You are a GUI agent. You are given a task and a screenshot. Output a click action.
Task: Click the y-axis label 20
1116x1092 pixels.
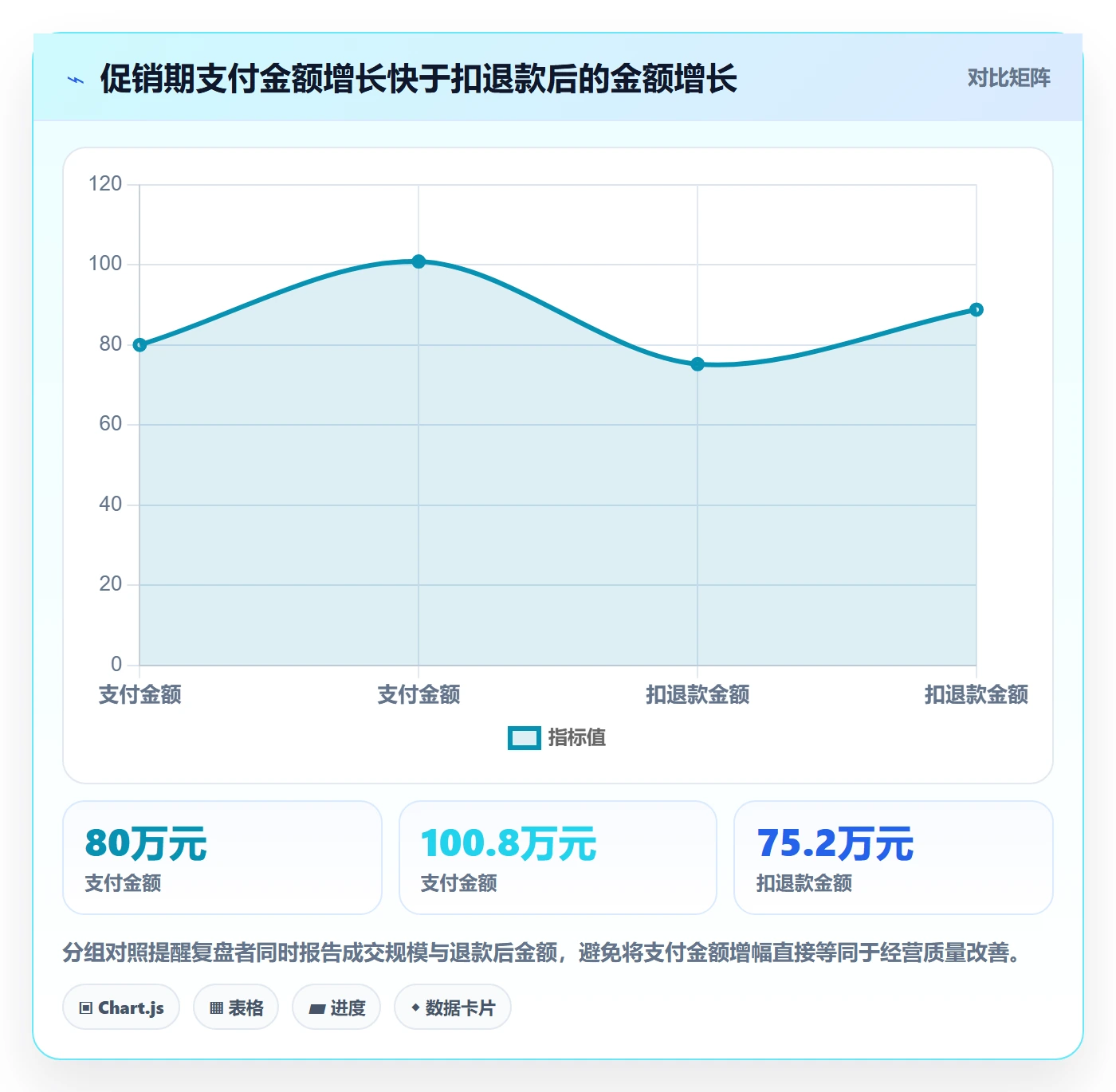pos(111,584)
